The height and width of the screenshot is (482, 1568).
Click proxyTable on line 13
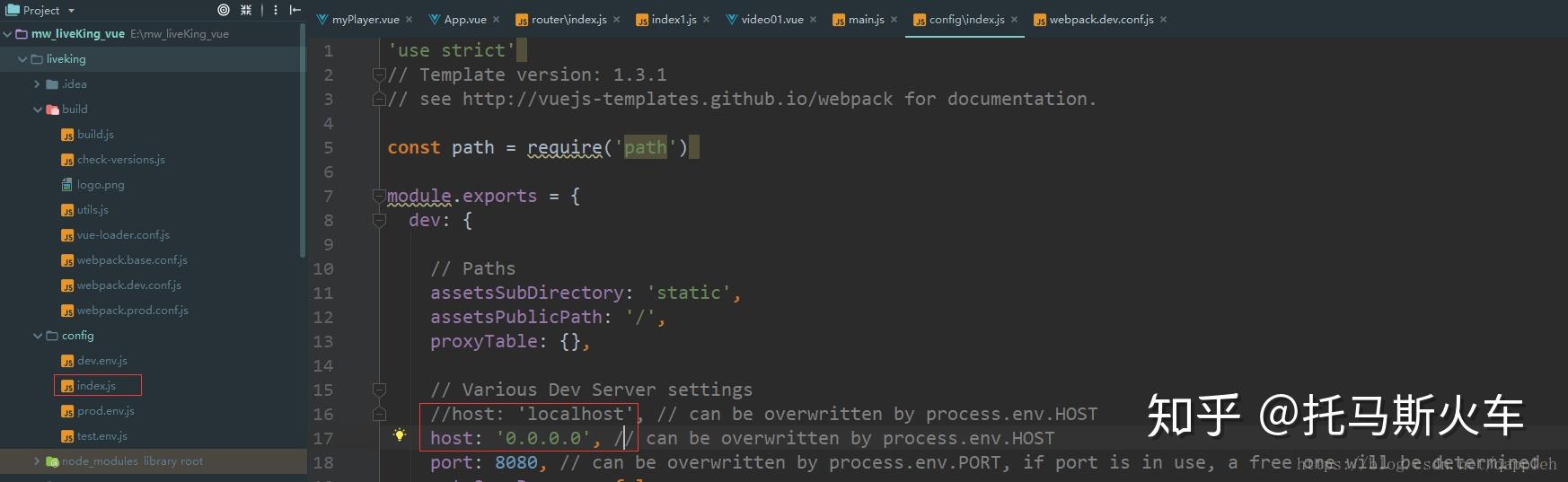pyautogui.click(x=484, y=341)
